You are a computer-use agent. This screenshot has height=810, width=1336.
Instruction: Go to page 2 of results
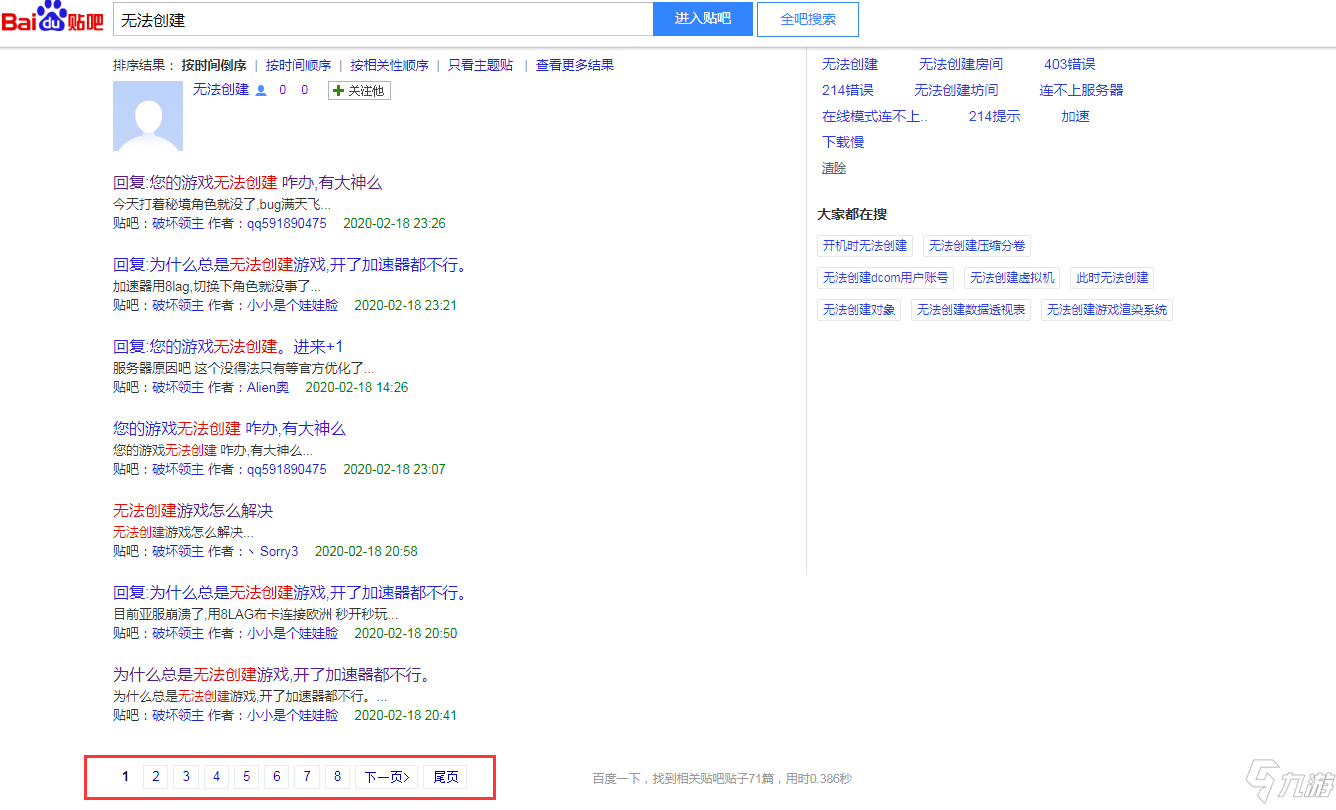point(155,777)
